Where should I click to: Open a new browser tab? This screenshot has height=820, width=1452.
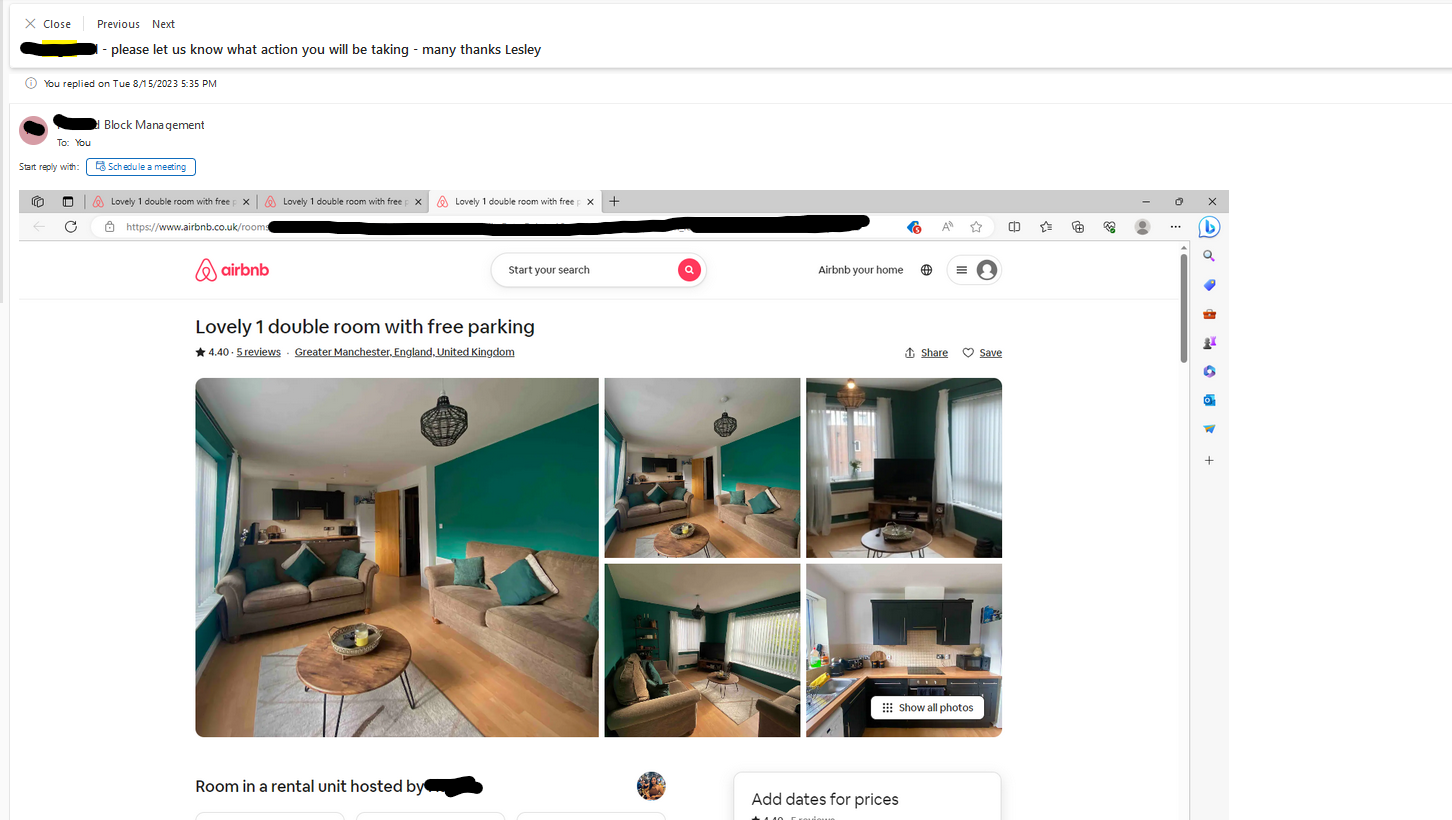[x=614, y=201]
